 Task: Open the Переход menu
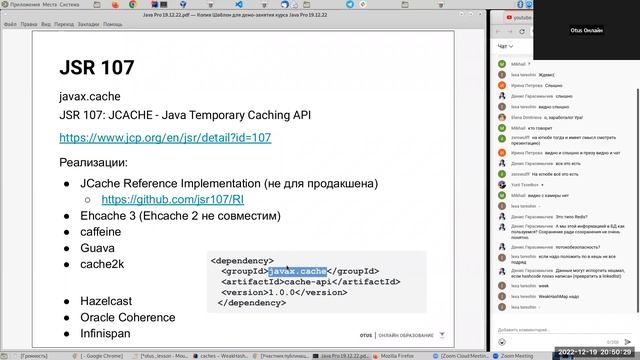point(64,24)
